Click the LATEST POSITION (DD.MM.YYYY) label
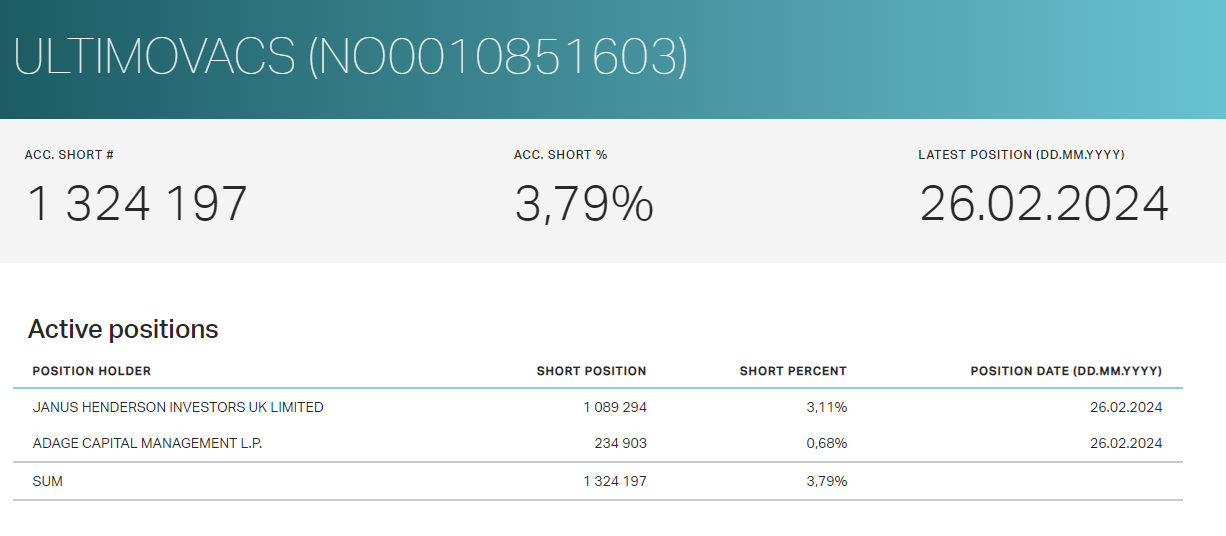The width and height of the screenshot is (1226, 536). click(x=1021, y=155)
